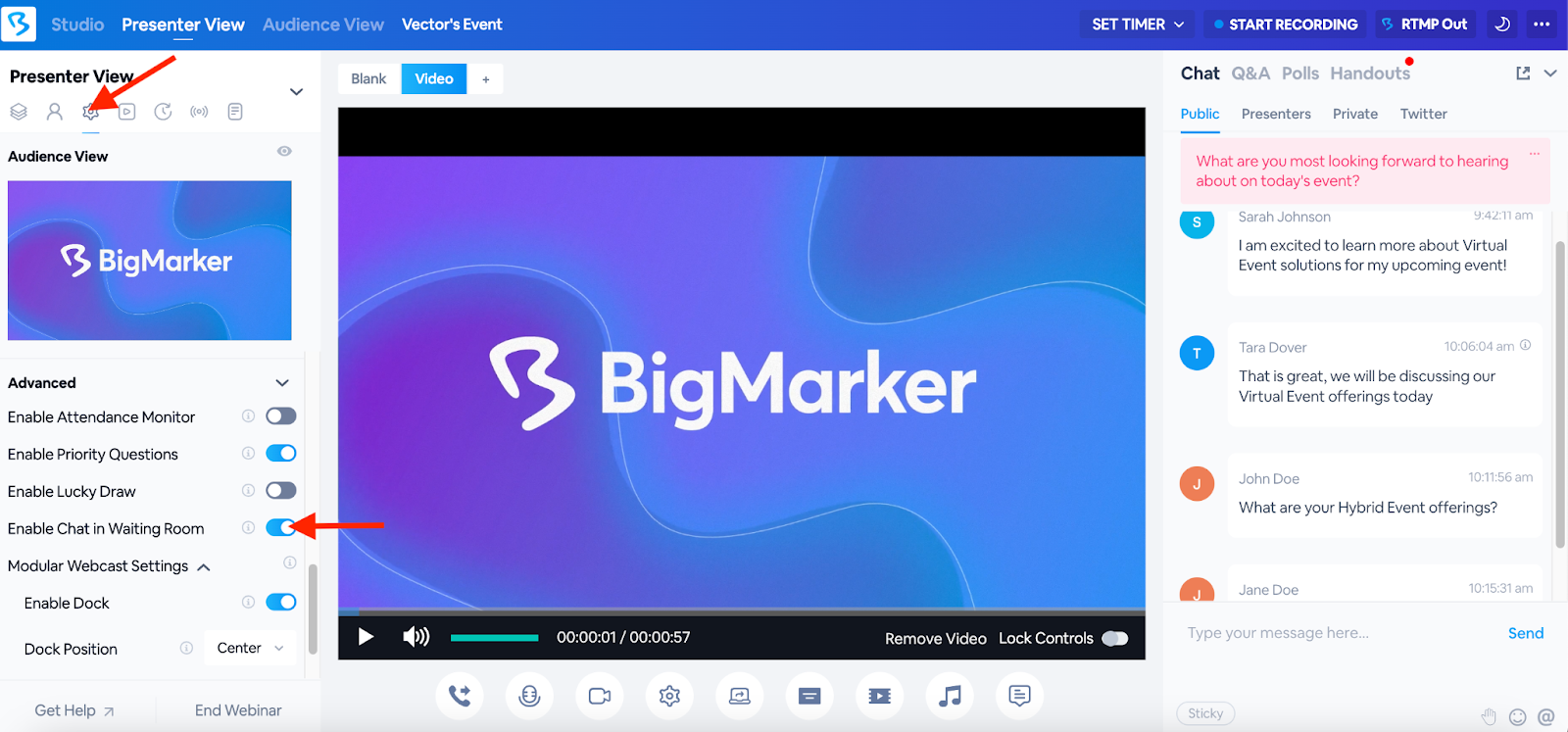Click the microphone icon in bottom toolbar
This screenshot has width=1568, height=732.
529,696
